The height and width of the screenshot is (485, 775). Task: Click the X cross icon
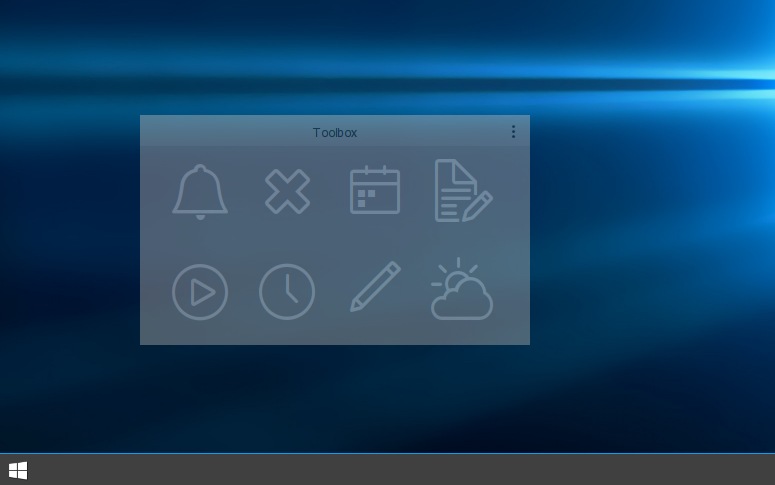(x=287, y=191)
